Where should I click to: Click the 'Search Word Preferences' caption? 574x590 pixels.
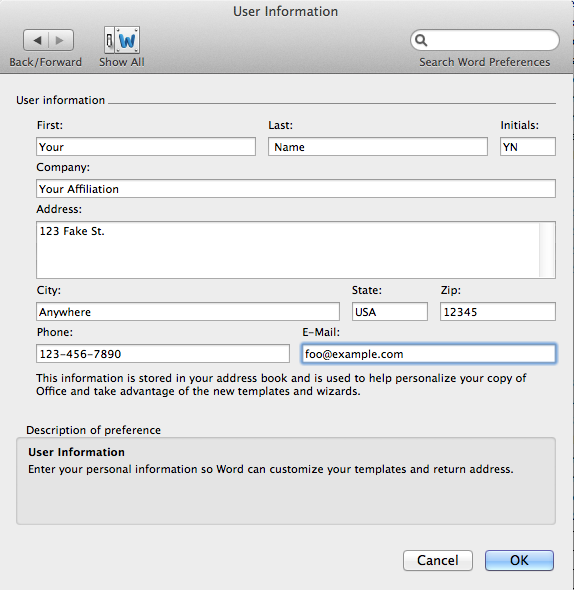pyautogui.click(x=485, y=62)
